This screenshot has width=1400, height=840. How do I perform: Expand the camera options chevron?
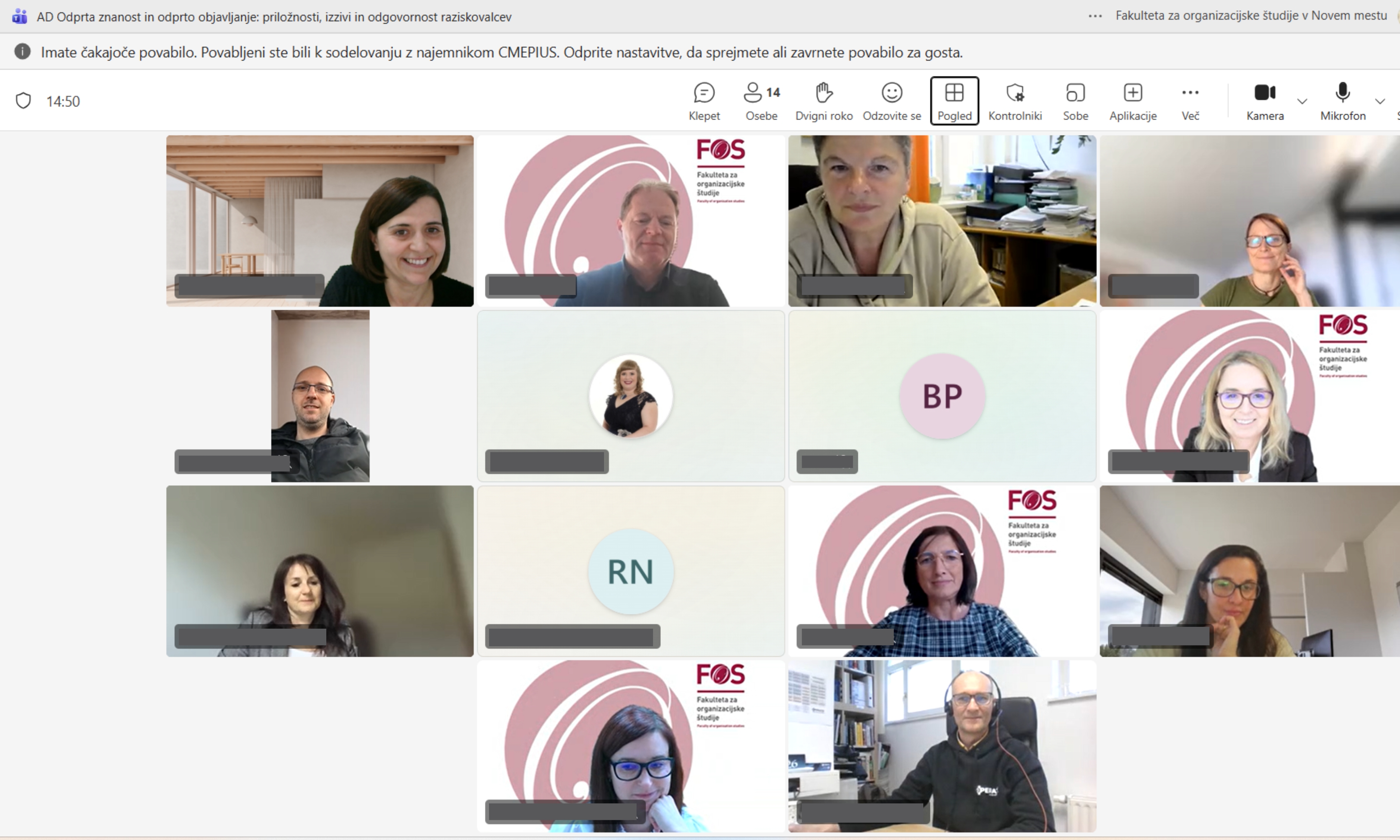[x=1302, y=101]
